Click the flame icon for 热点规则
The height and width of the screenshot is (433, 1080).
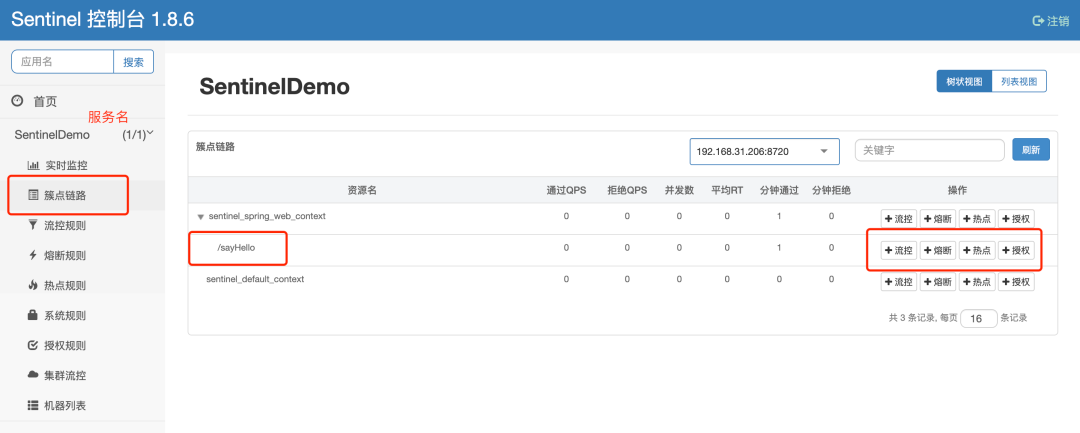(32, 285)
